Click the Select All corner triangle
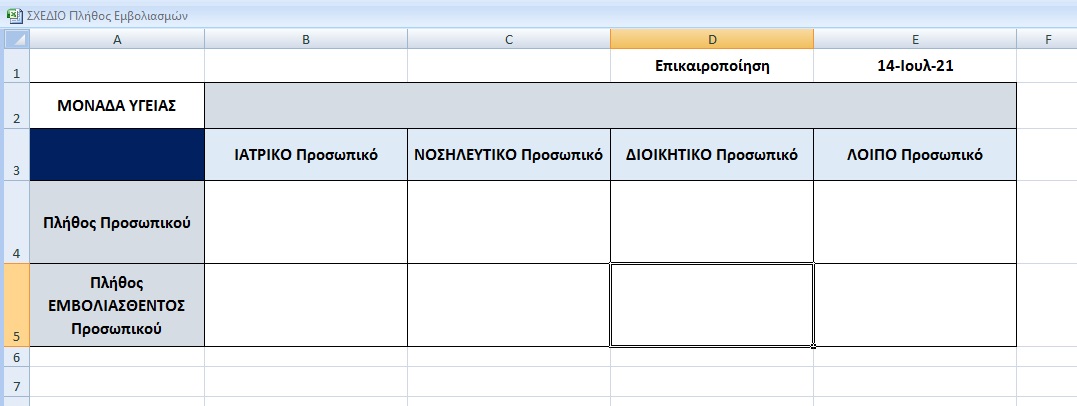Screen dimensions: 1077x406 tap(15, 39)
